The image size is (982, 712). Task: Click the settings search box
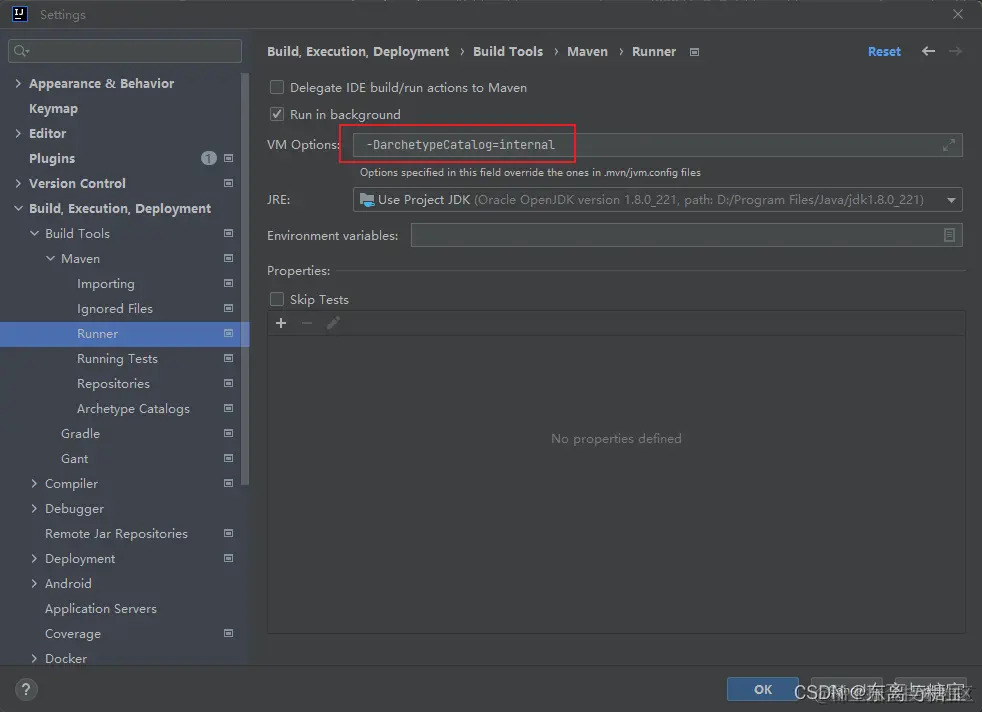(x=125, y=51)
